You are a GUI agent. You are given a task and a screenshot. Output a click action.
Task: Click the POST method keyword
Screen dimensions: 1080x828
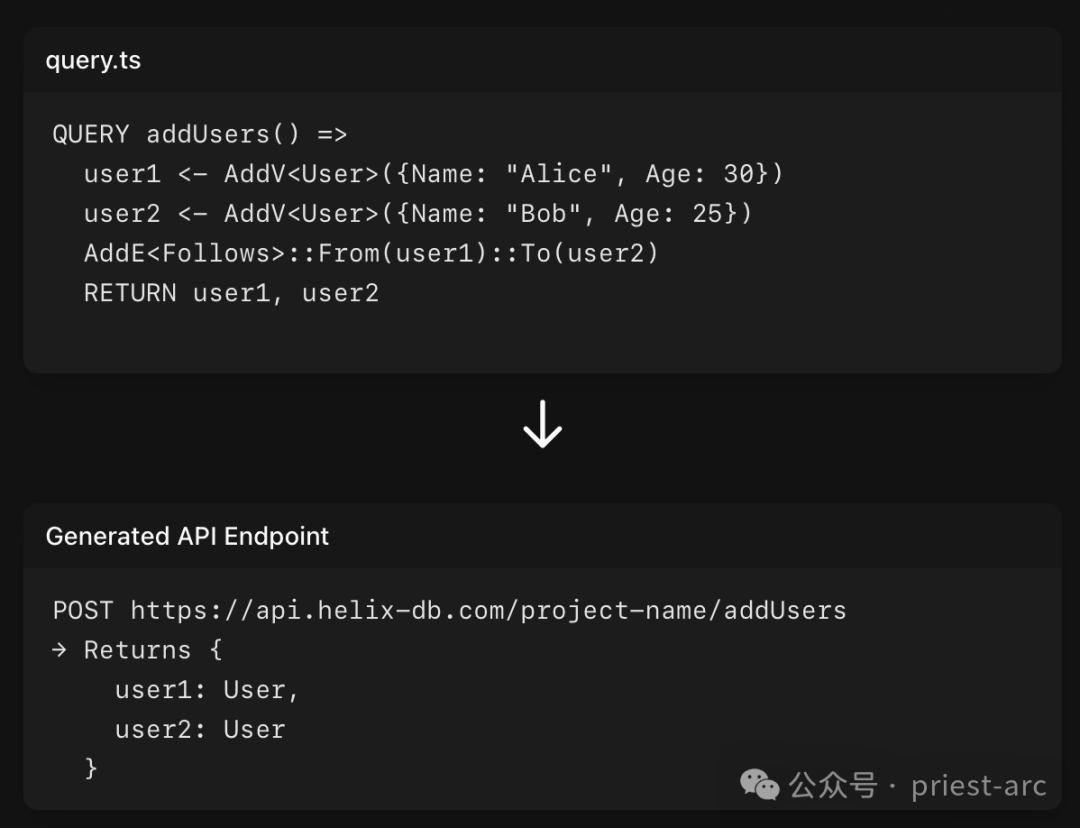[83, 610]
